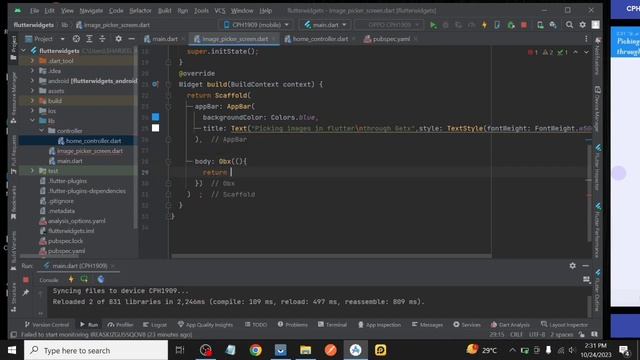Pin the Run tab with the pin icon
Image resolution: width=640 pixels, height=360 pixels.
26,292
